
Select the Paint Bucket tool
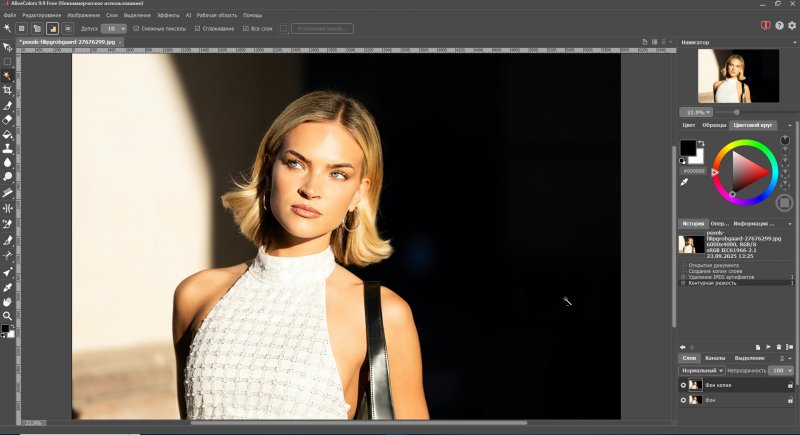[7, 135]
